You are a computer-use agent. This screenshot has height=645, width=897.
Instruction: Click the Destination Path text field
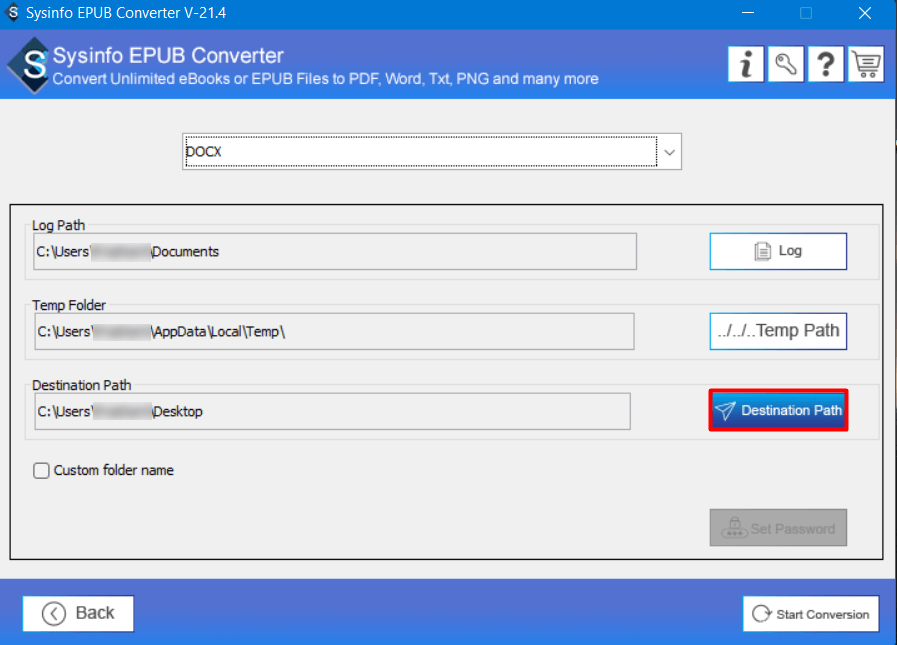tap(332, 411)
